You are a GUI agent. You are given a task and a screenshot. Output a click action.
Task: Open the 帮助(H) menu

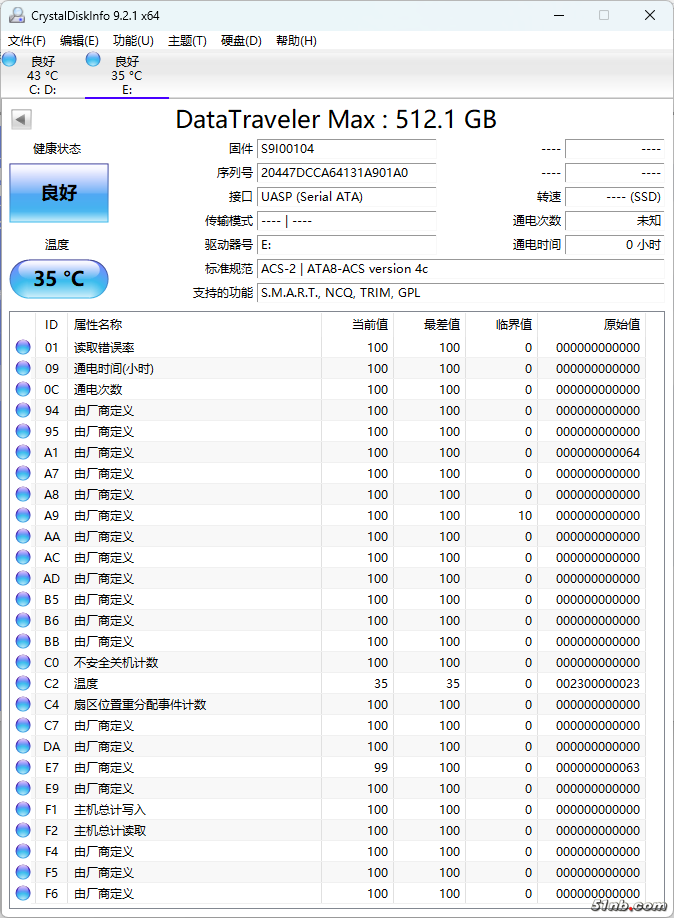[x=296, y=41]
